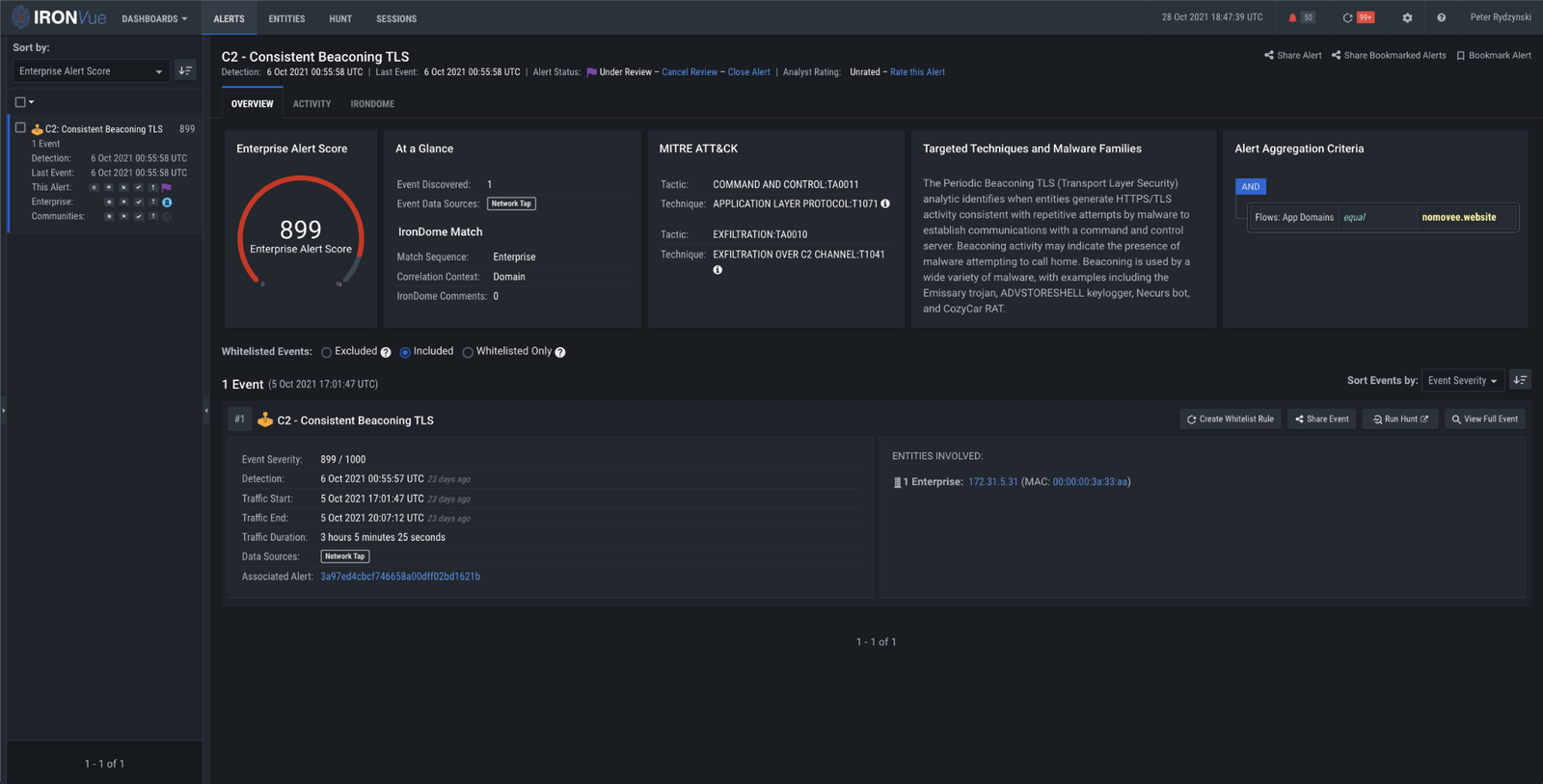Click the Network Tap tag in the event Data Sources

coord(345,556)
